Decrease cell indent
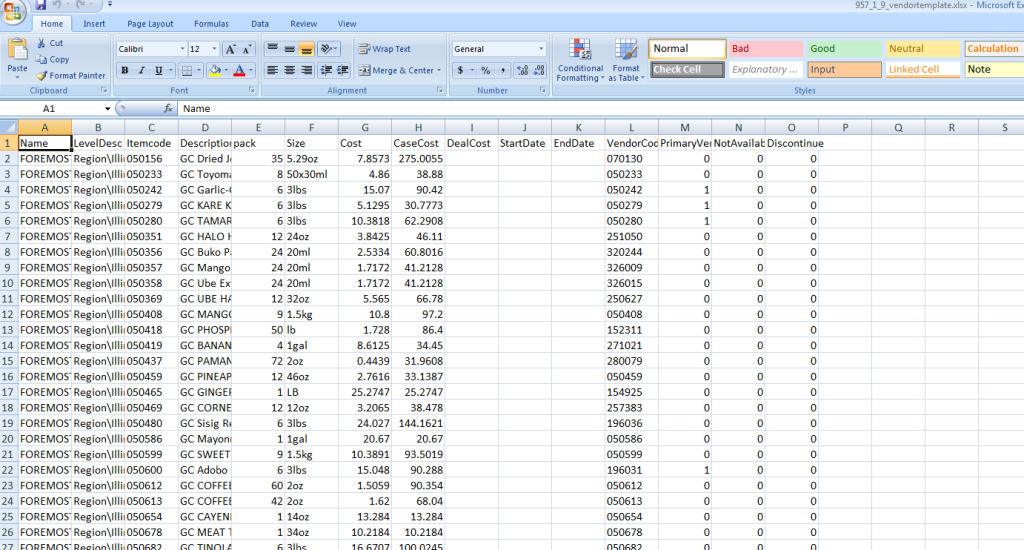 (x=326, y=71)
